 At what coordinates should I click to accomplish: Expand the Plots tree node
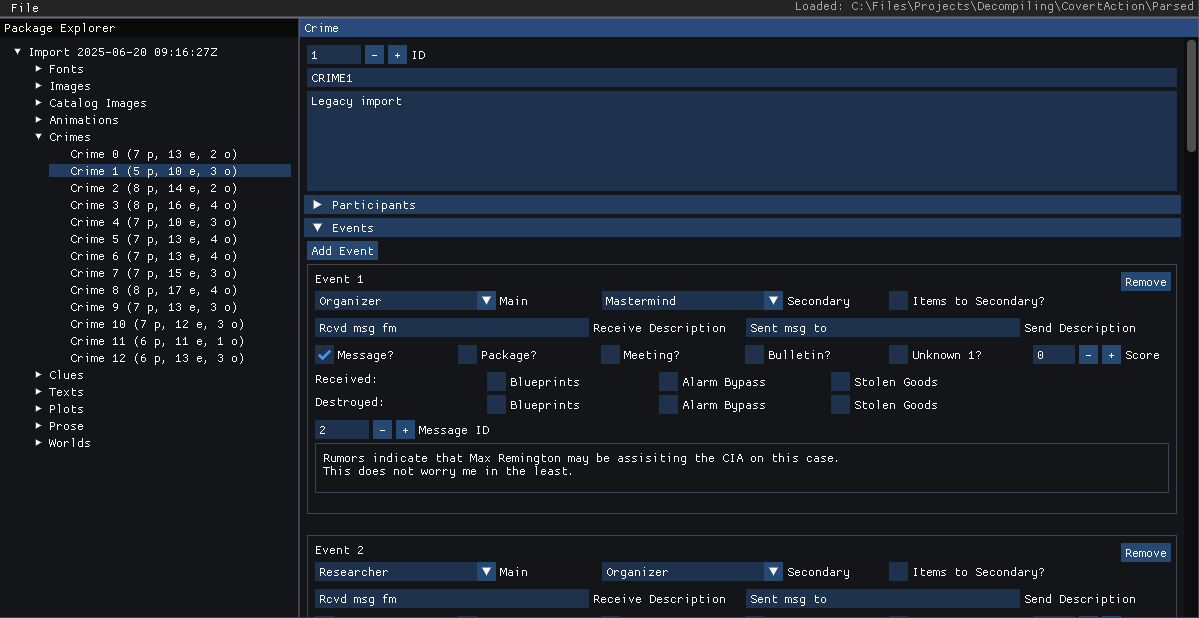(39, 408)
